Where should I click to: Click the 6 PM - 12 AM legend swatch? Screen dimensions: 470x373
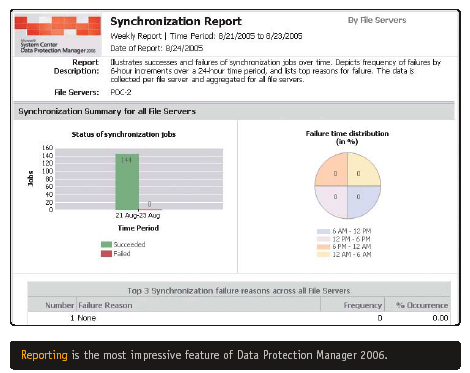tap(323, 247)
